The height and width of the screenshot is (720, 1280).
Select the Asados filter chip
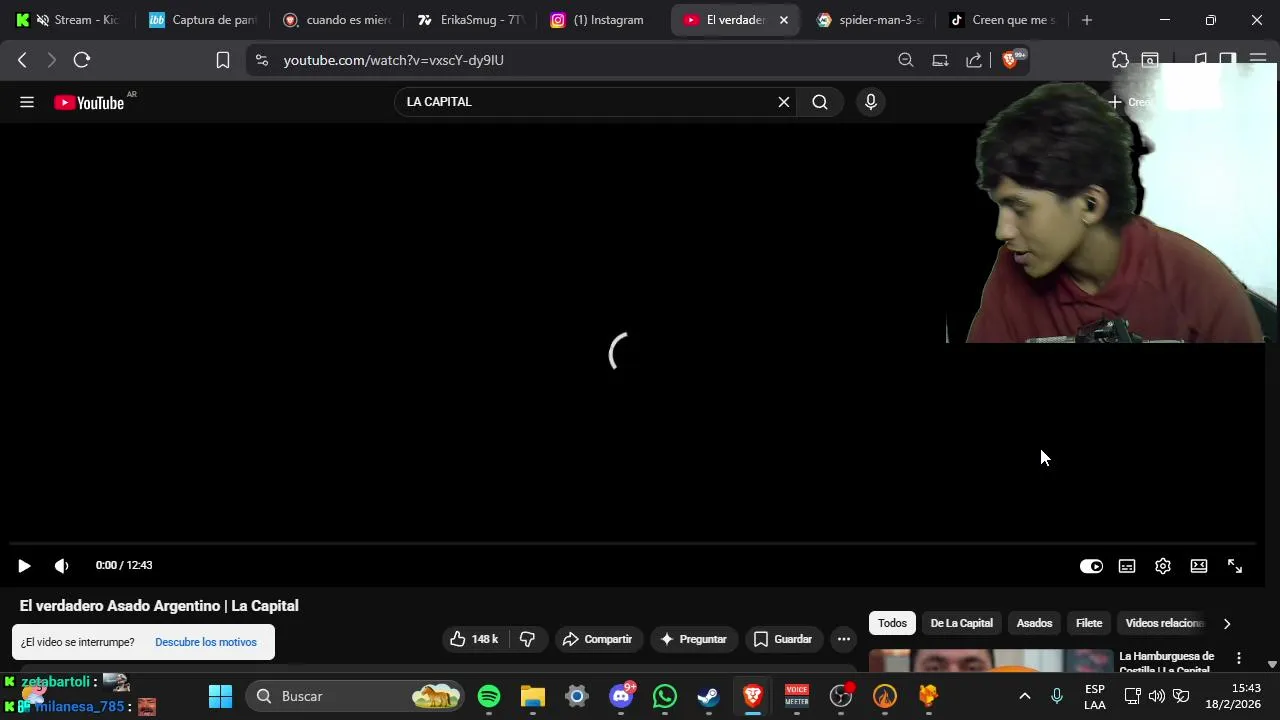pyautogui.click(x=1034, y=623)
